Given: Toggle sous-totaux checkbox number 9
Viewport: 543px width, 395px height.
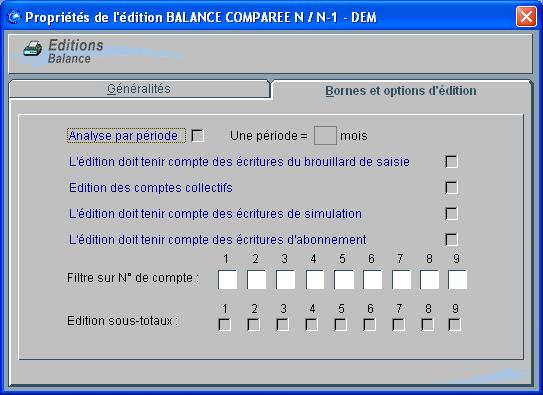Looking at the screenshot, I should point(455,325).
